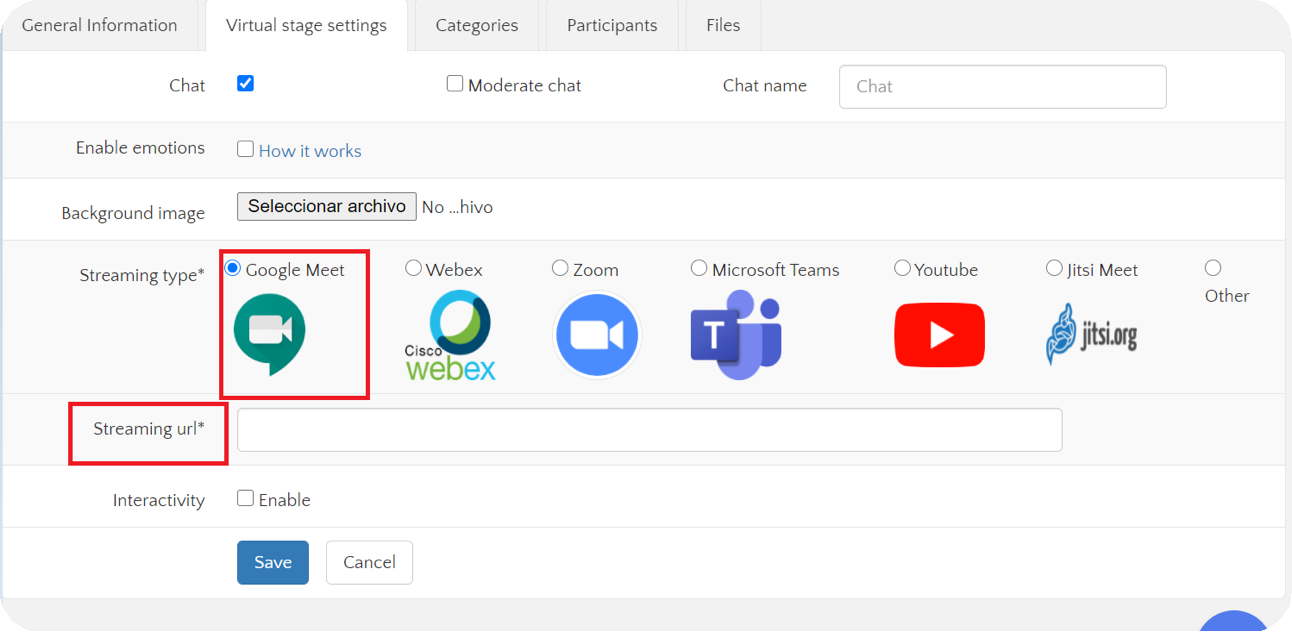This screenshot has height=632, width=1292.
Task: Tick the Enable emotions checkbox
Action: coord(245,149)
